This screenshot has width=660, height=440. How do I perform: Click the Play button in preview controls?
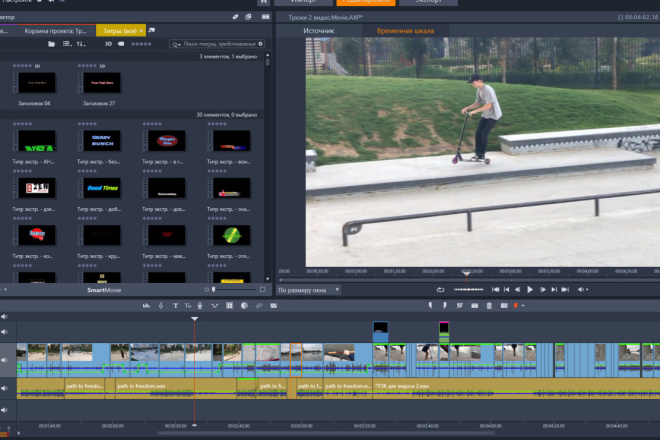click(x=530, y=290)
